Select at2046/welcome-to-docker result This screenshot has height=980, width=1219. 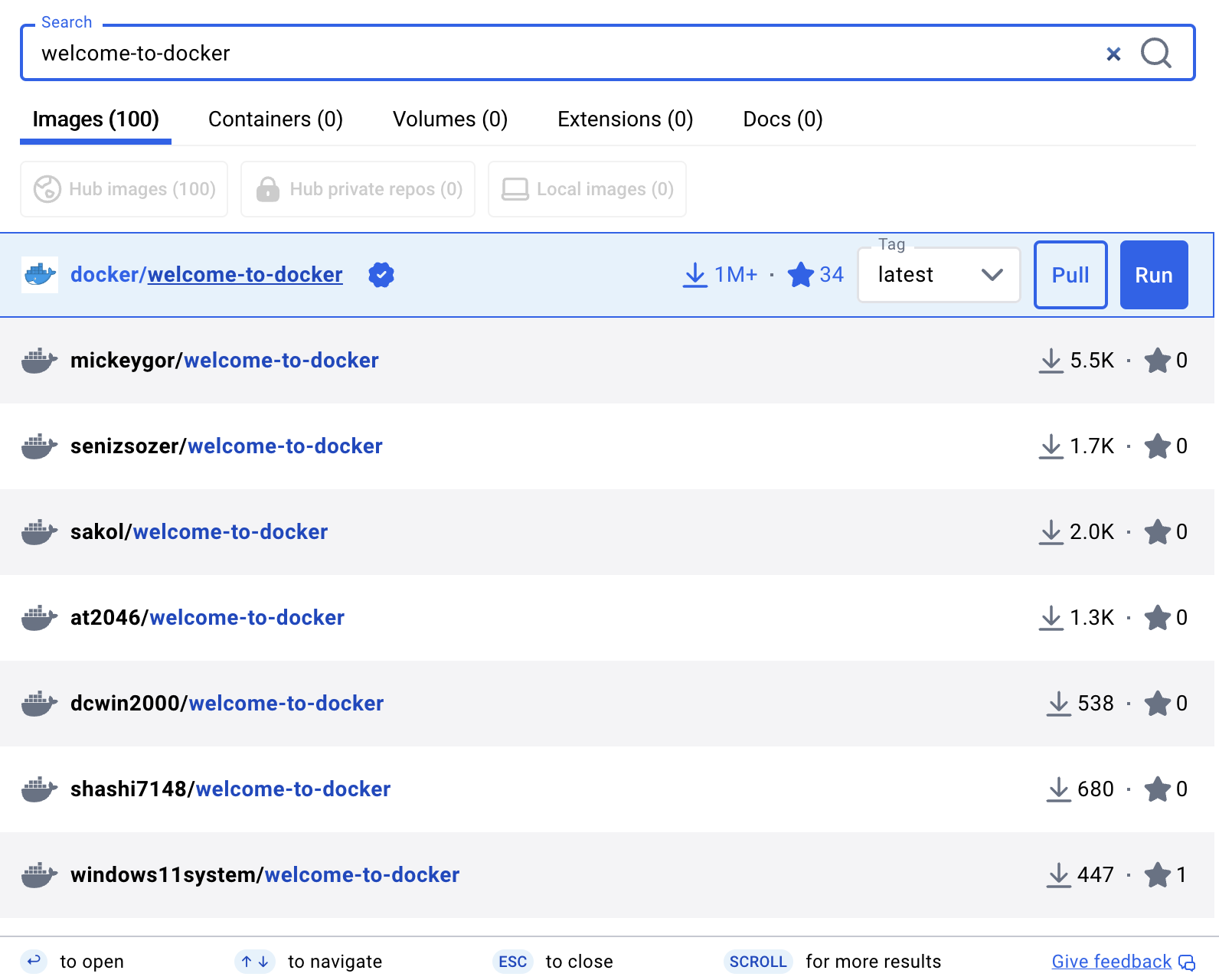[x=607, y=618]
